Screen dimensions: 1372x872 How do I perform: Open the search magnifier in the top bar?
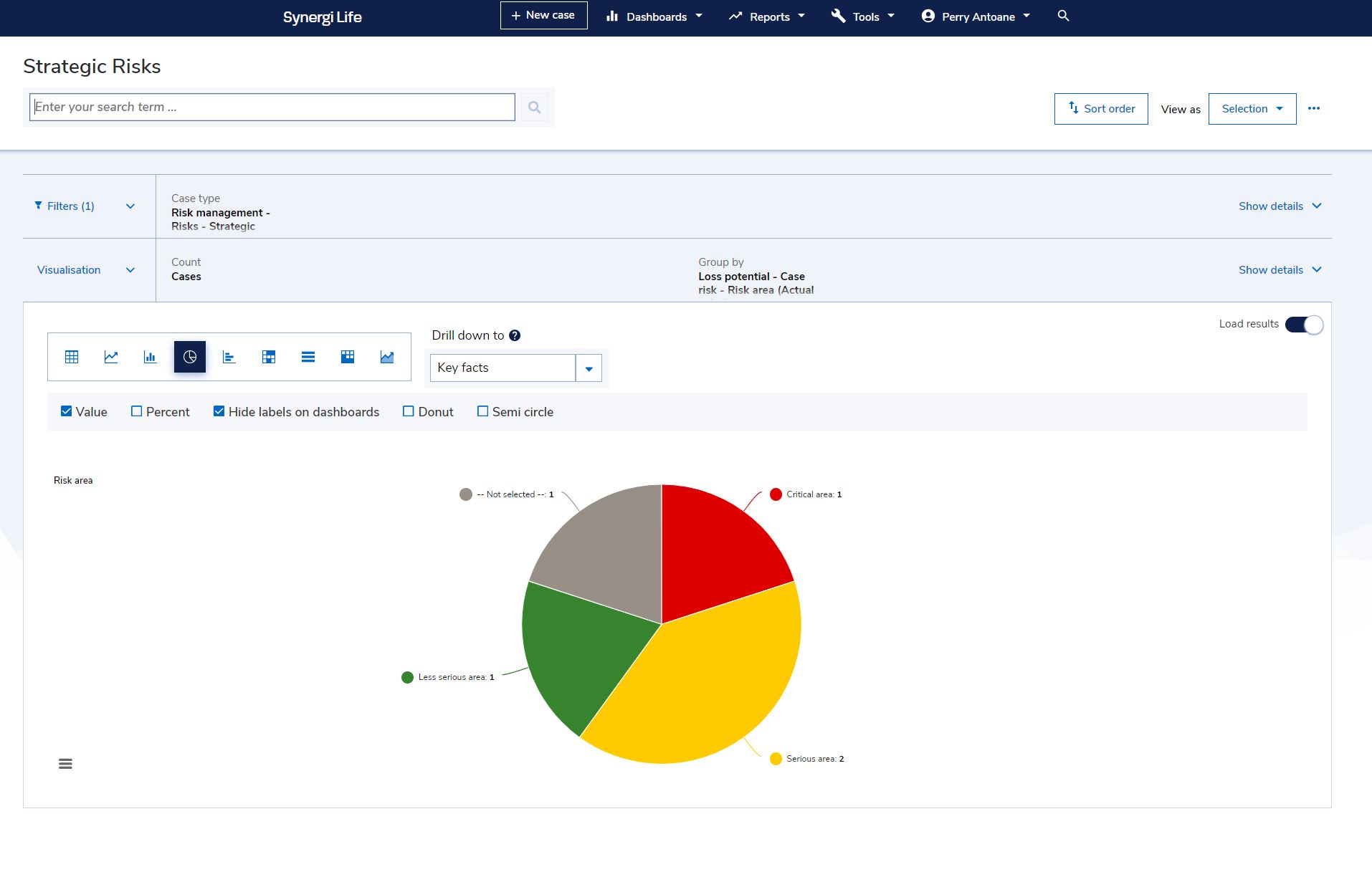[1062, 15]
